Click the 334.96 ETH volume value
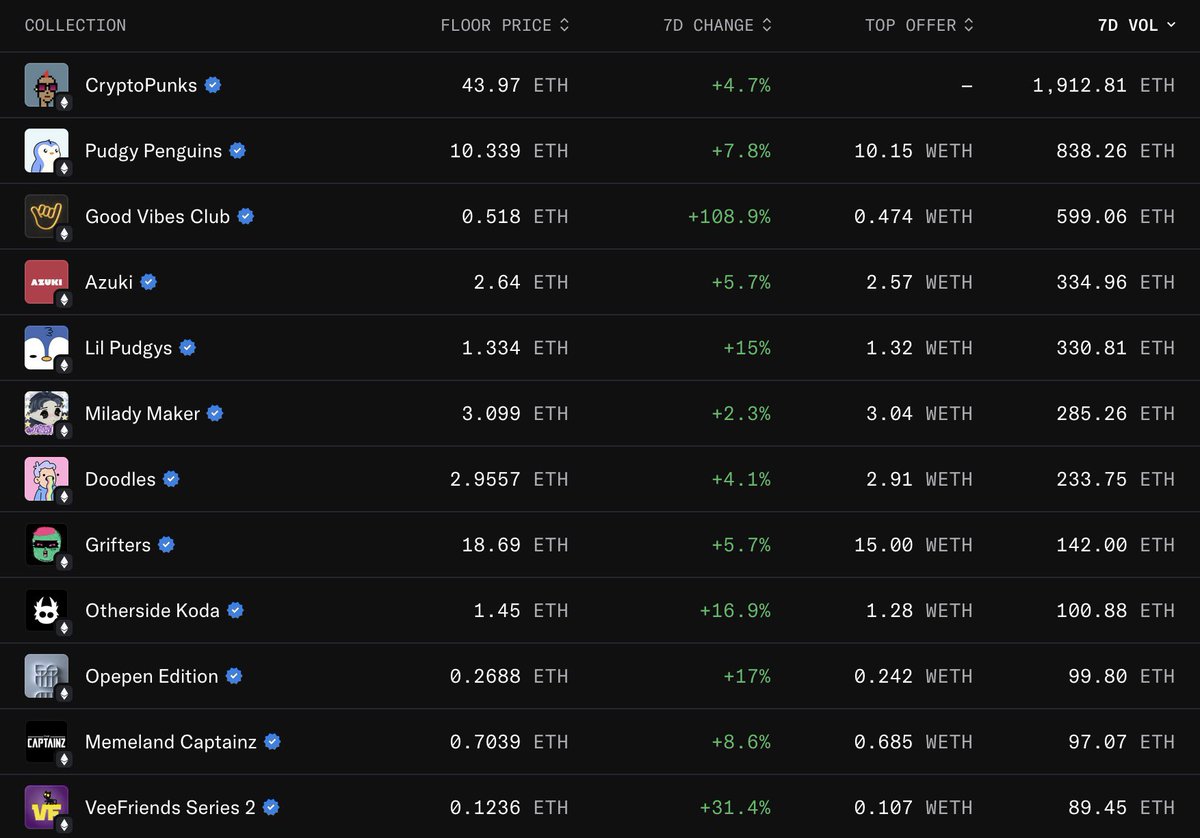This screenshot has height=838, width=1200. (x=1116, y=282)
